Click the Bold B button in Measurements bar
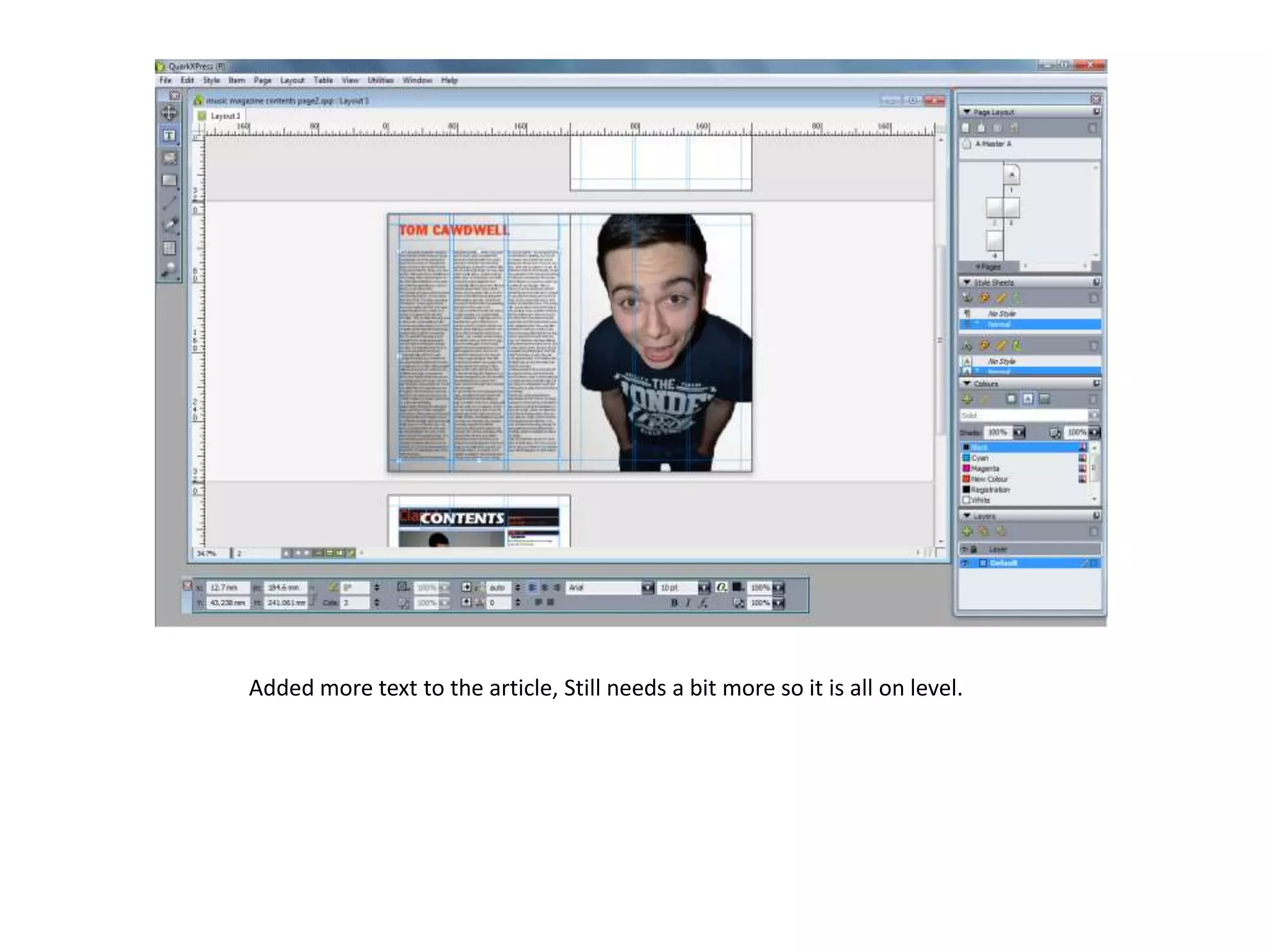Screen dimensions: 1270x952 (674, 603)
